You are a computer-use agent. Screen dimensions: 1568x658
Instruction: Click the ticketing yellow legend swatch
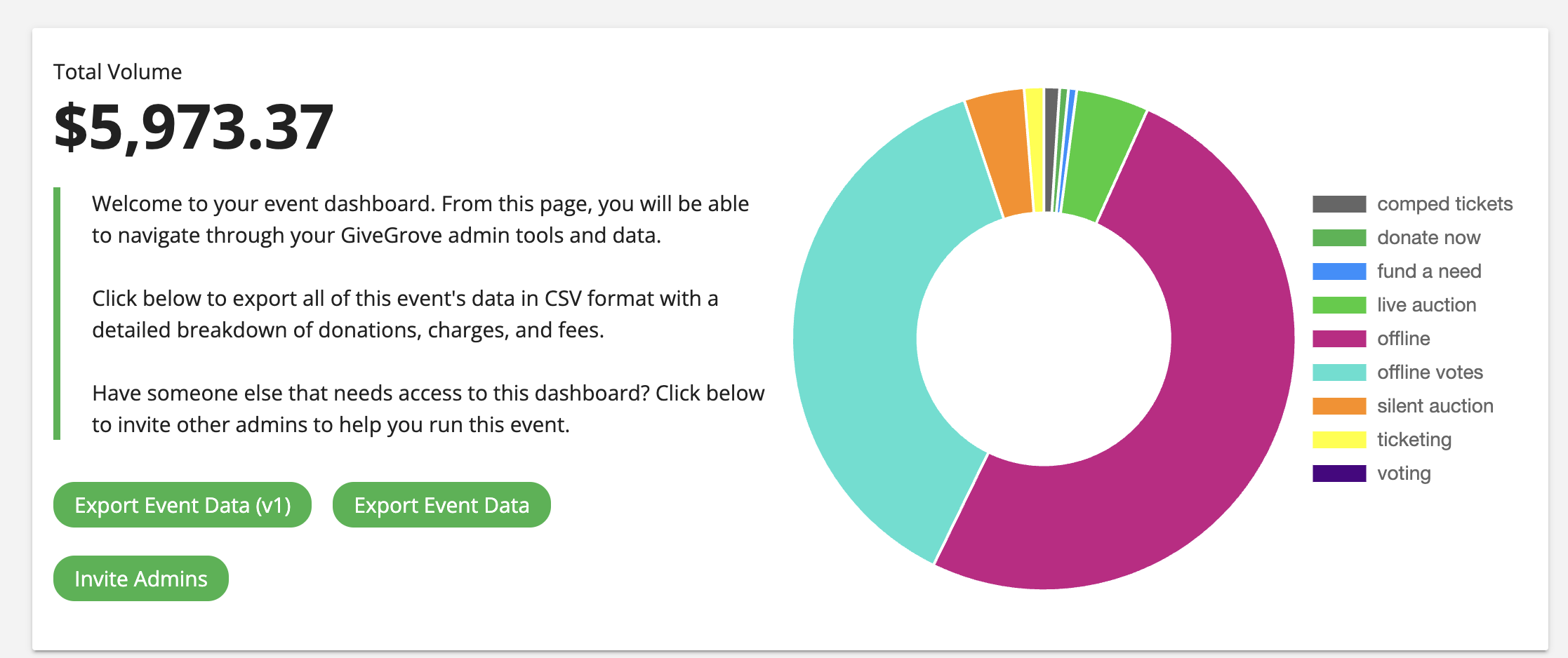tap(1339, 440)
